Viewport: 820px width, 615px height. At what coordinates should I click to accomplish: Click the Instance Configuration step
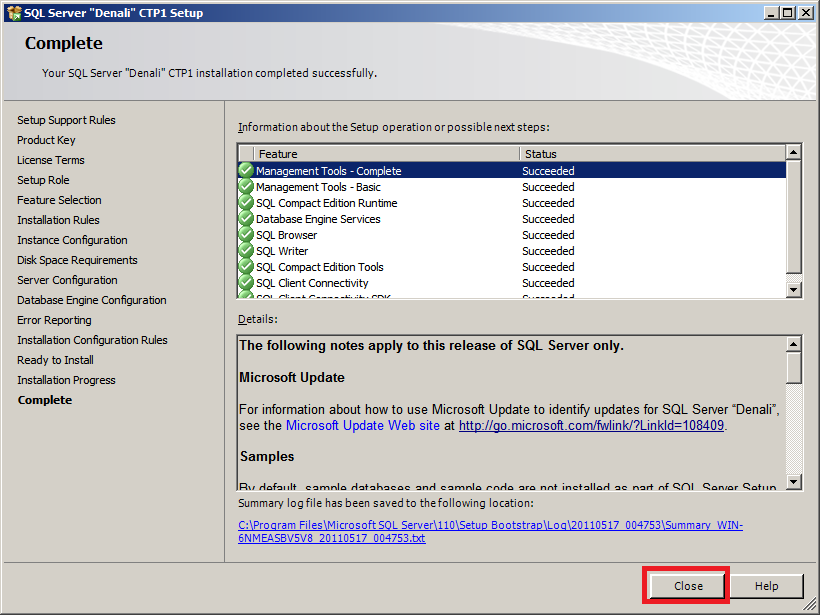(x=72, y=240)
